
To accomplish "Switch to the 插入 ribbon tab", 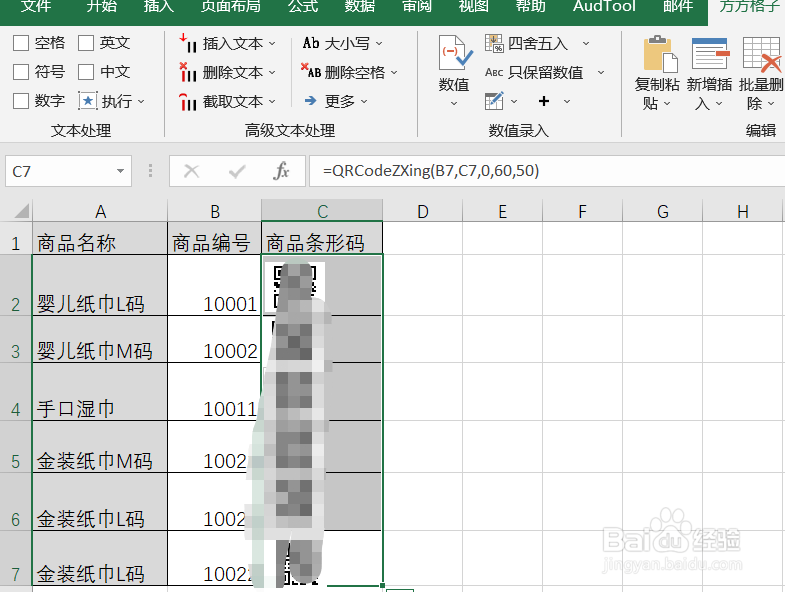I will tap(159, 7).
